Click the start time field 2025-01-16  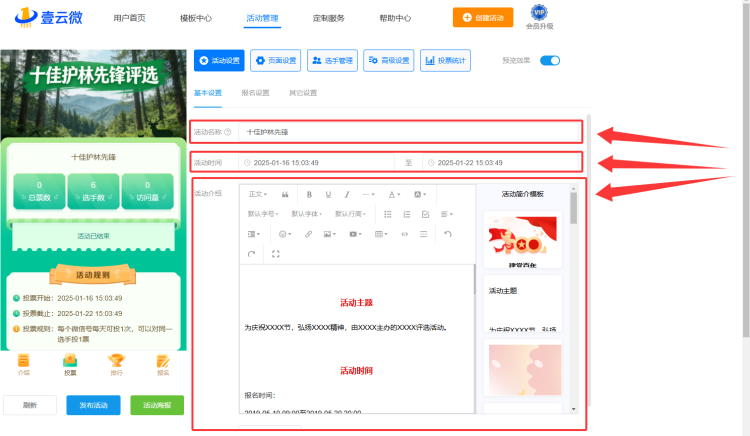[x=316, y=163]
